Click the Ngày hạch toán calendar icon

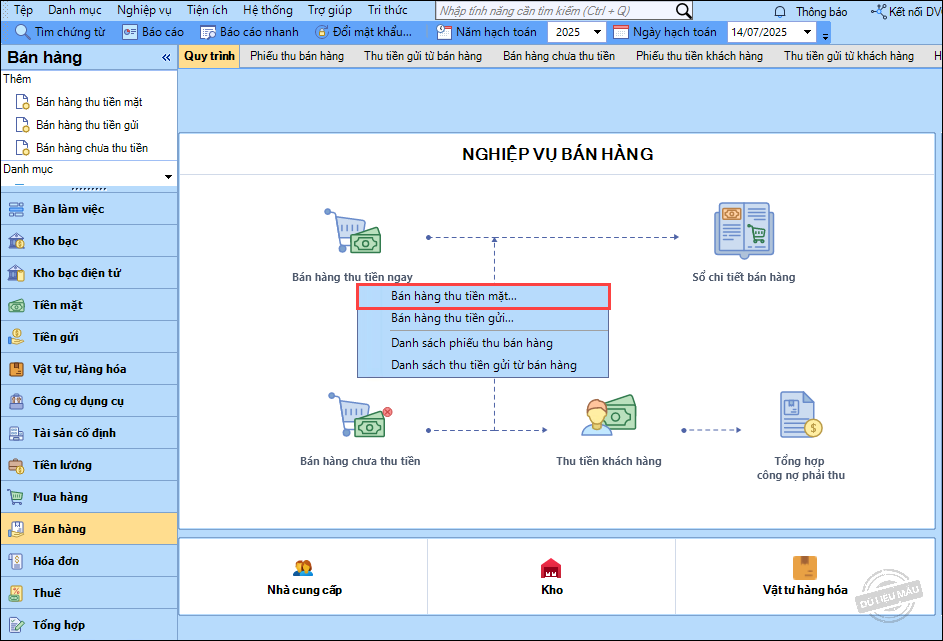click(621, 32)
